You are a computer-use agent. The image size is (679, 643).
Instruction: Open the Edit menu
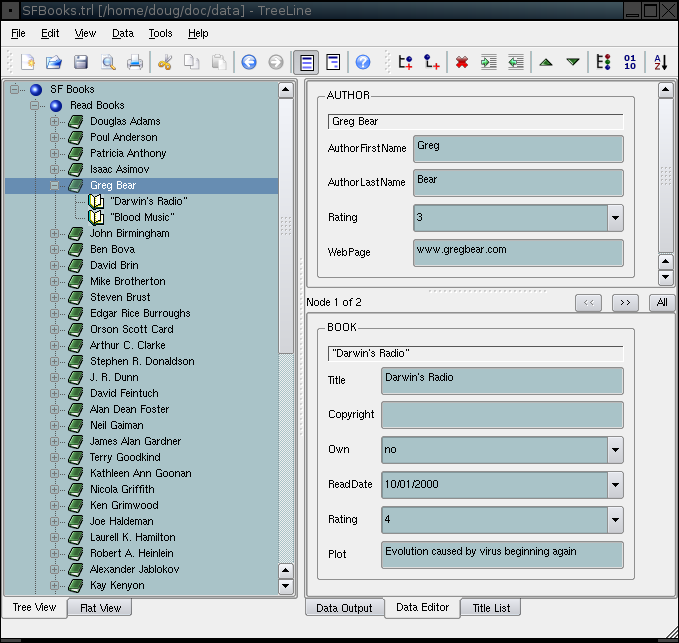coord(50,33)
